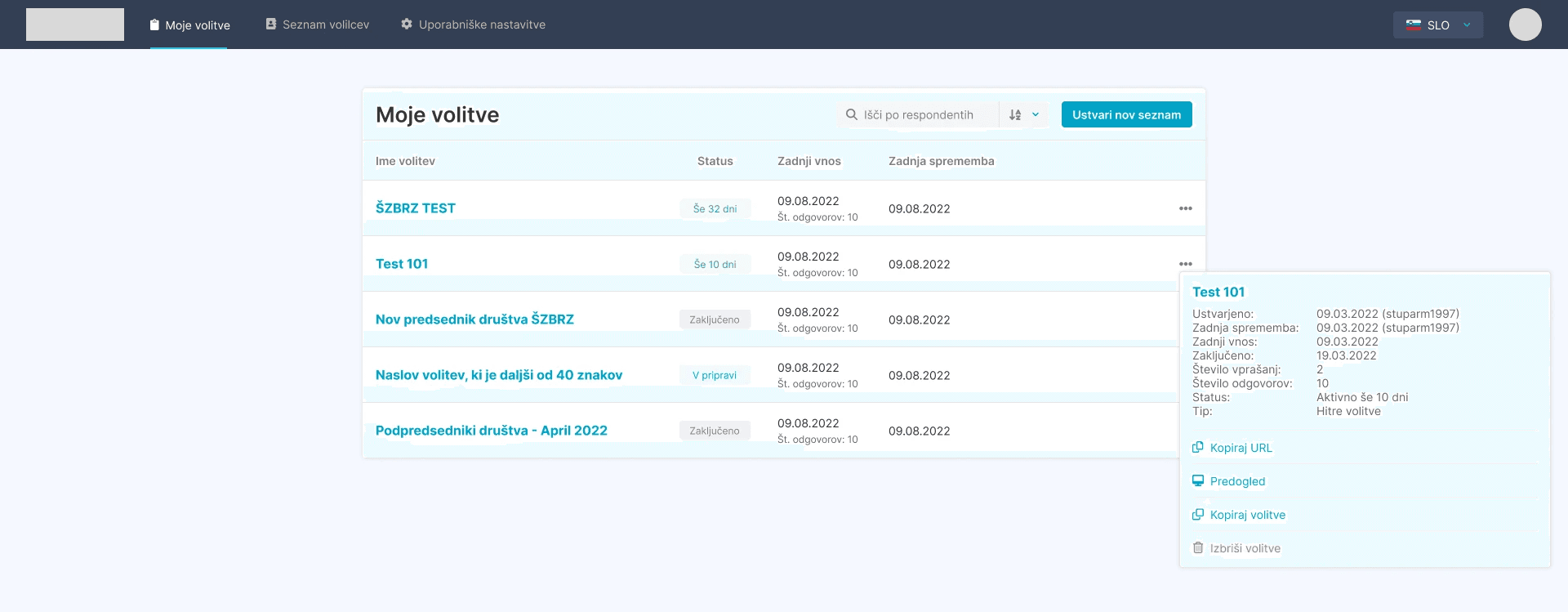Focus the Išči po respondentih search field
This screenshot has width=1568, height=612.
920,114
